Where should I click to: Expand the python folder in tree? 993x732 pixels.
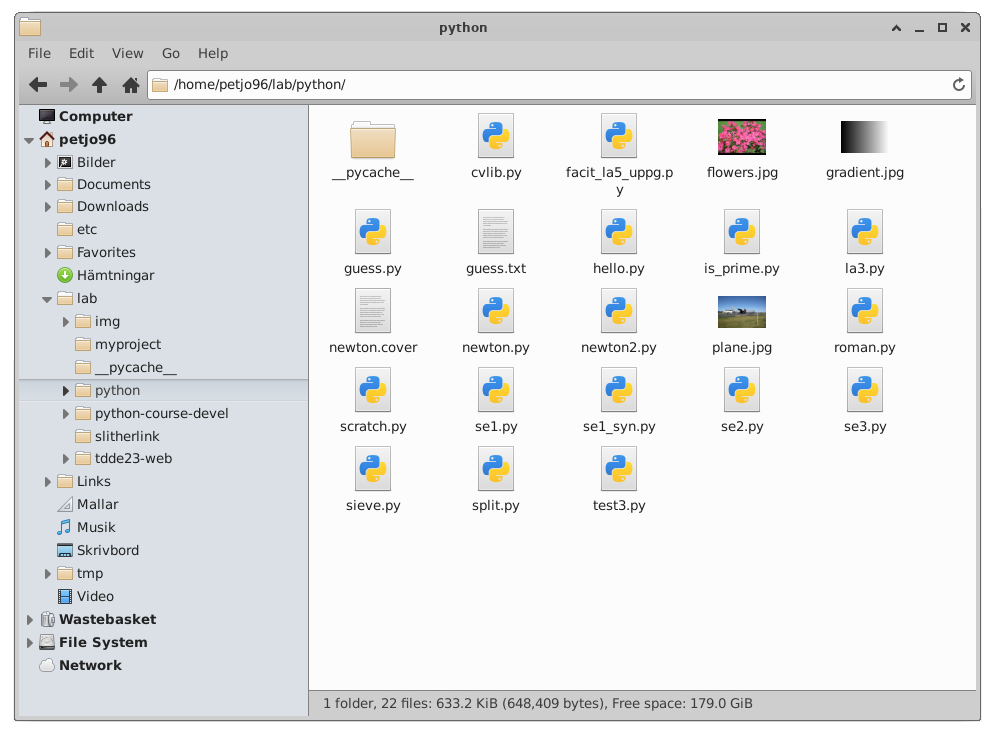[x=65, y=391]
